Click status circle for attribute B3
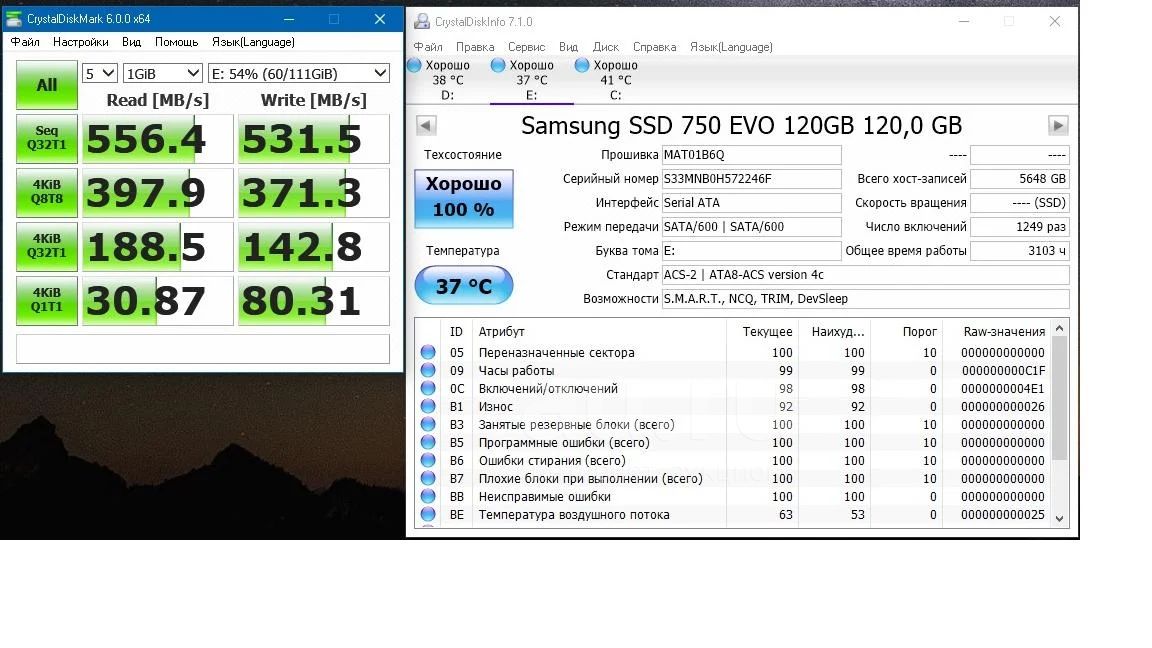This screenshot has width=1152, height=648. tap(428, 424)
